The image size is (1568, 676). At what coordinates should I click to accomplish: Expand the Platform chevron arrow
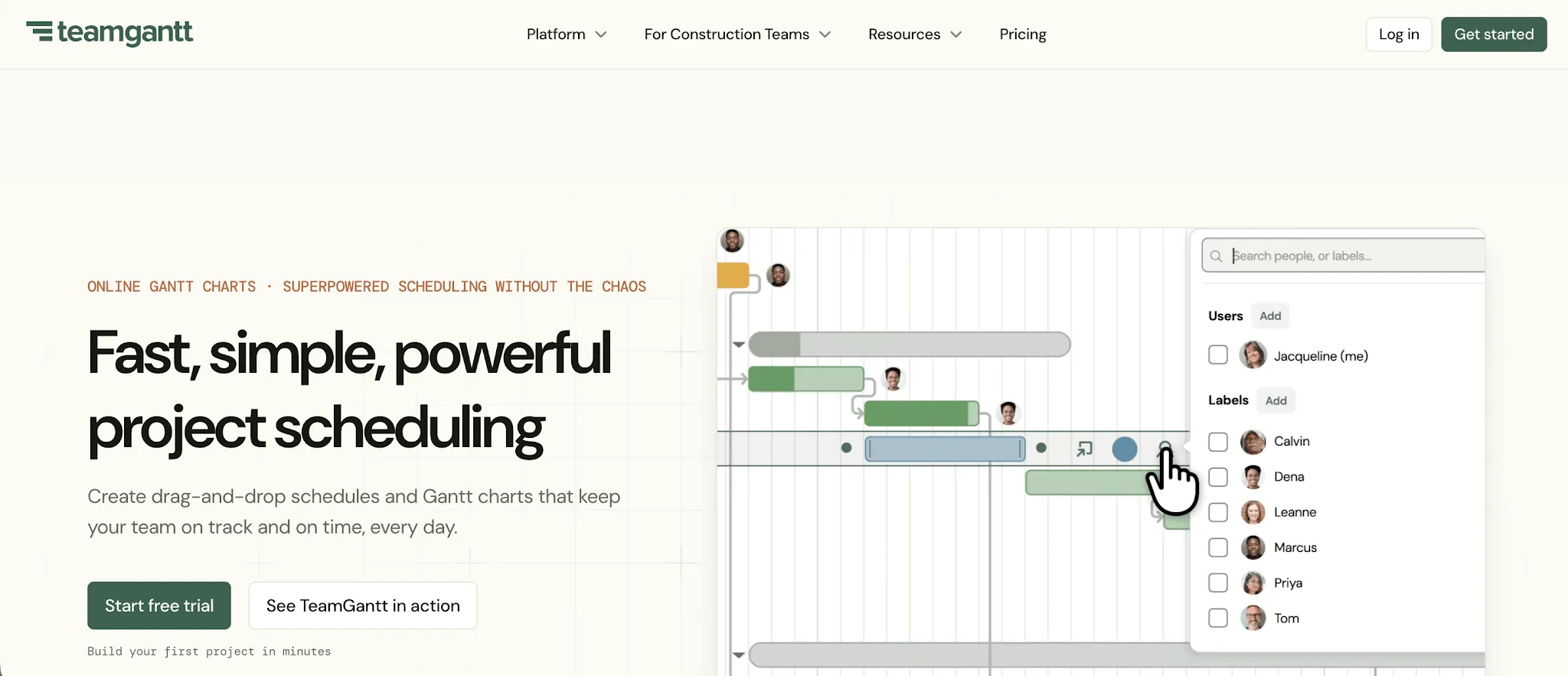click(x=601, y=34)
